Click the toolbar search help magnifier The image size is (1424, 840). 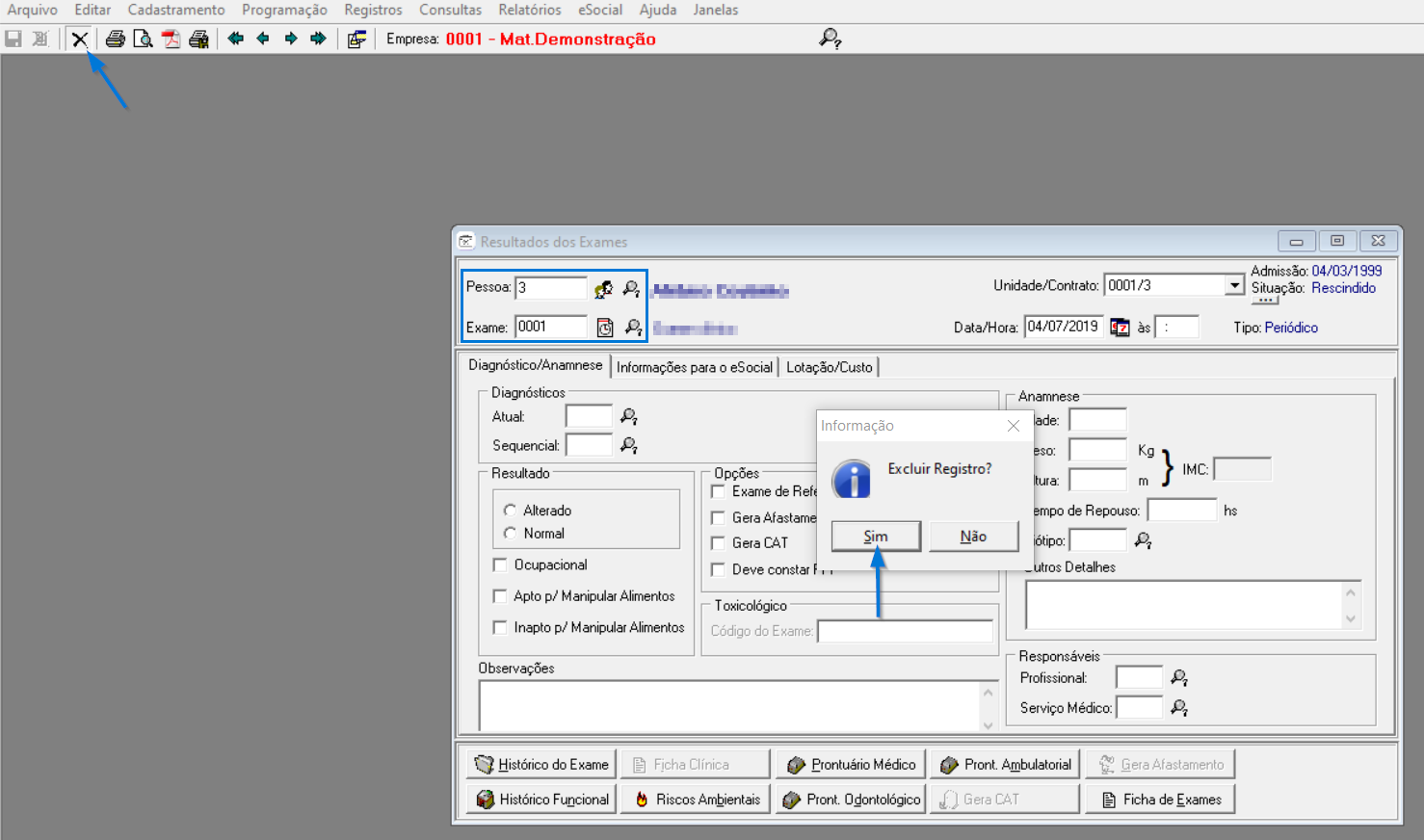click(x=831, y=39)
